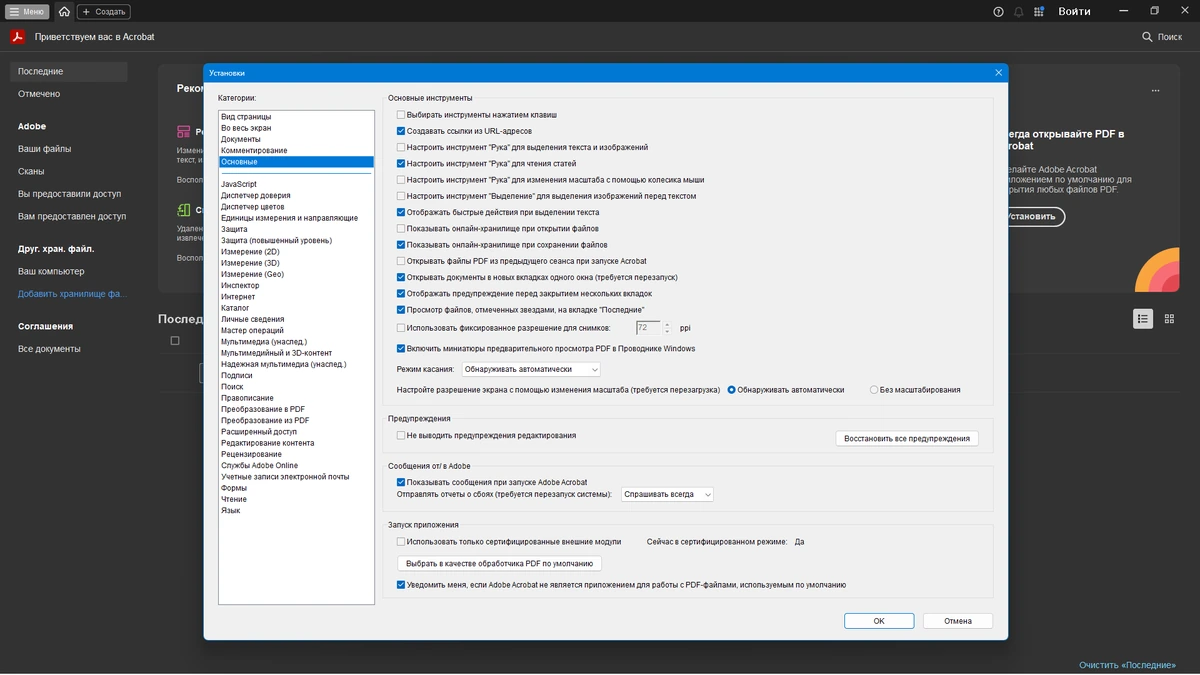Toggle Включить миниатюры предварительного просмотра PDF checkbox

[x=401, y=349]
